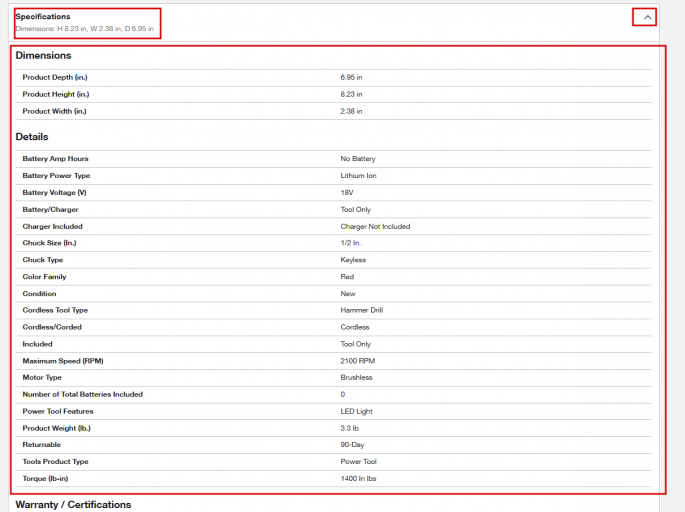Image resolution: width=685 pixels, height=512 pixels.
Task: Click the Keyless value
Action: [x=353, y=260]
